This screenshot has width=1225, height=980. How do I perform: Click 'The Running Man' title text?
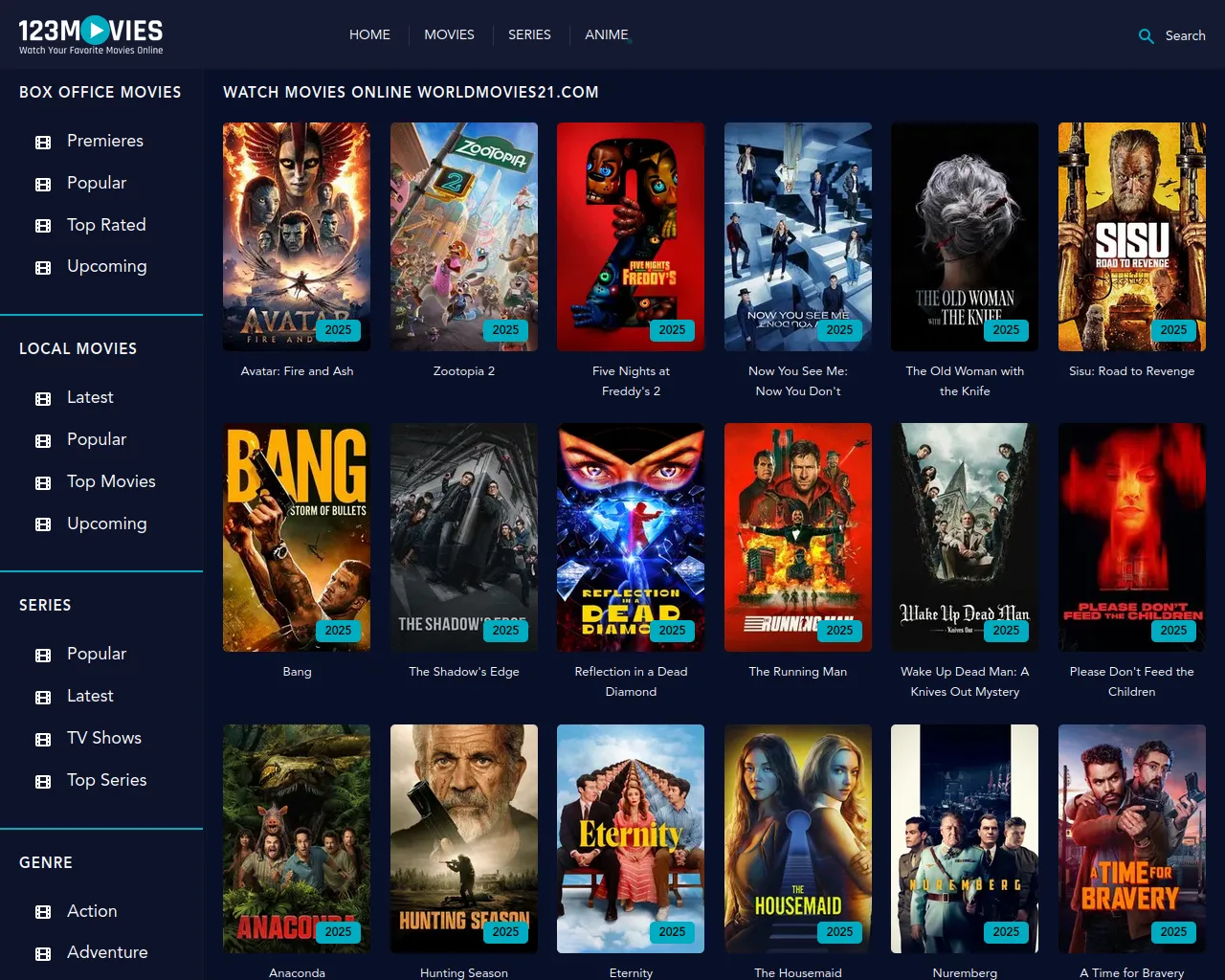798,672
